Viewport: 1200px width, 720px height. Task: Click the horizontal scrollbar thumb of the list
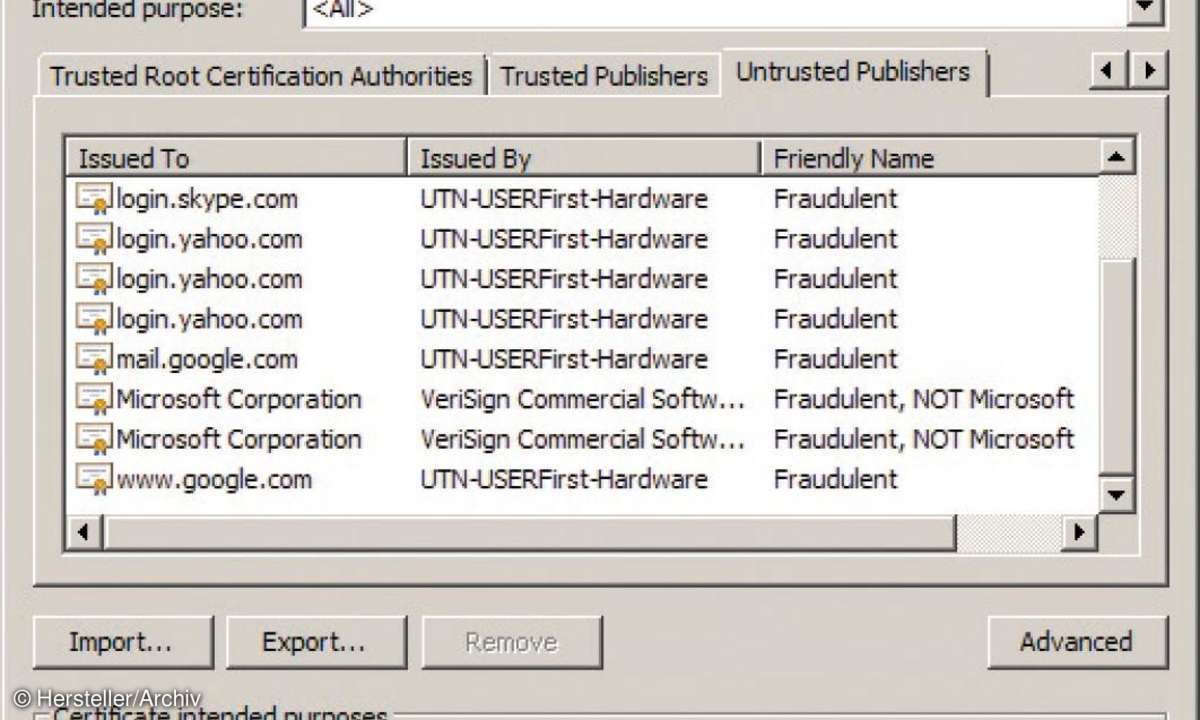529,532
